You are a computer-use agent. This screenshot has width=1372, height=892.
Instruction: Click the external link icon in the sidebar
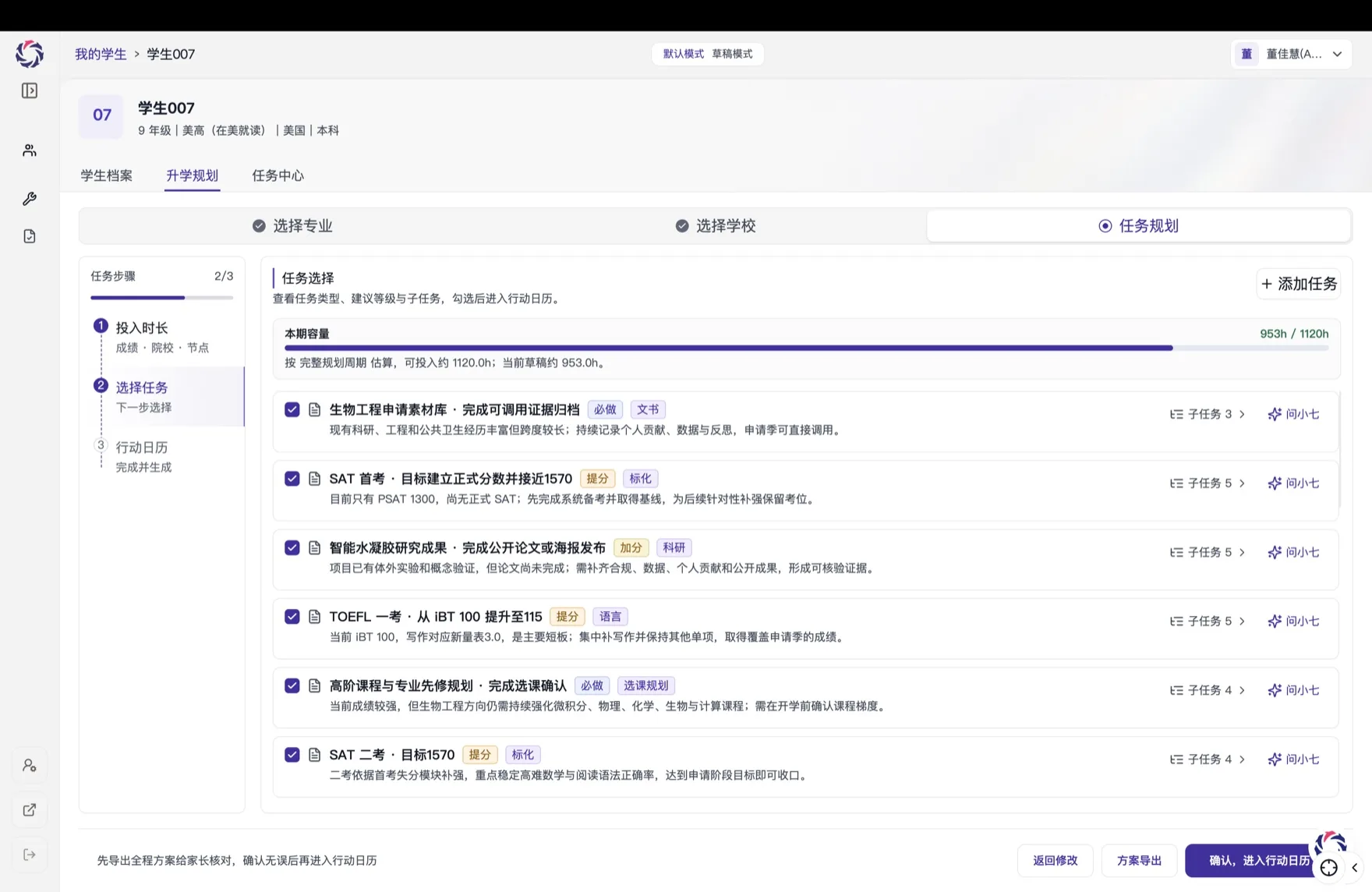30,810
